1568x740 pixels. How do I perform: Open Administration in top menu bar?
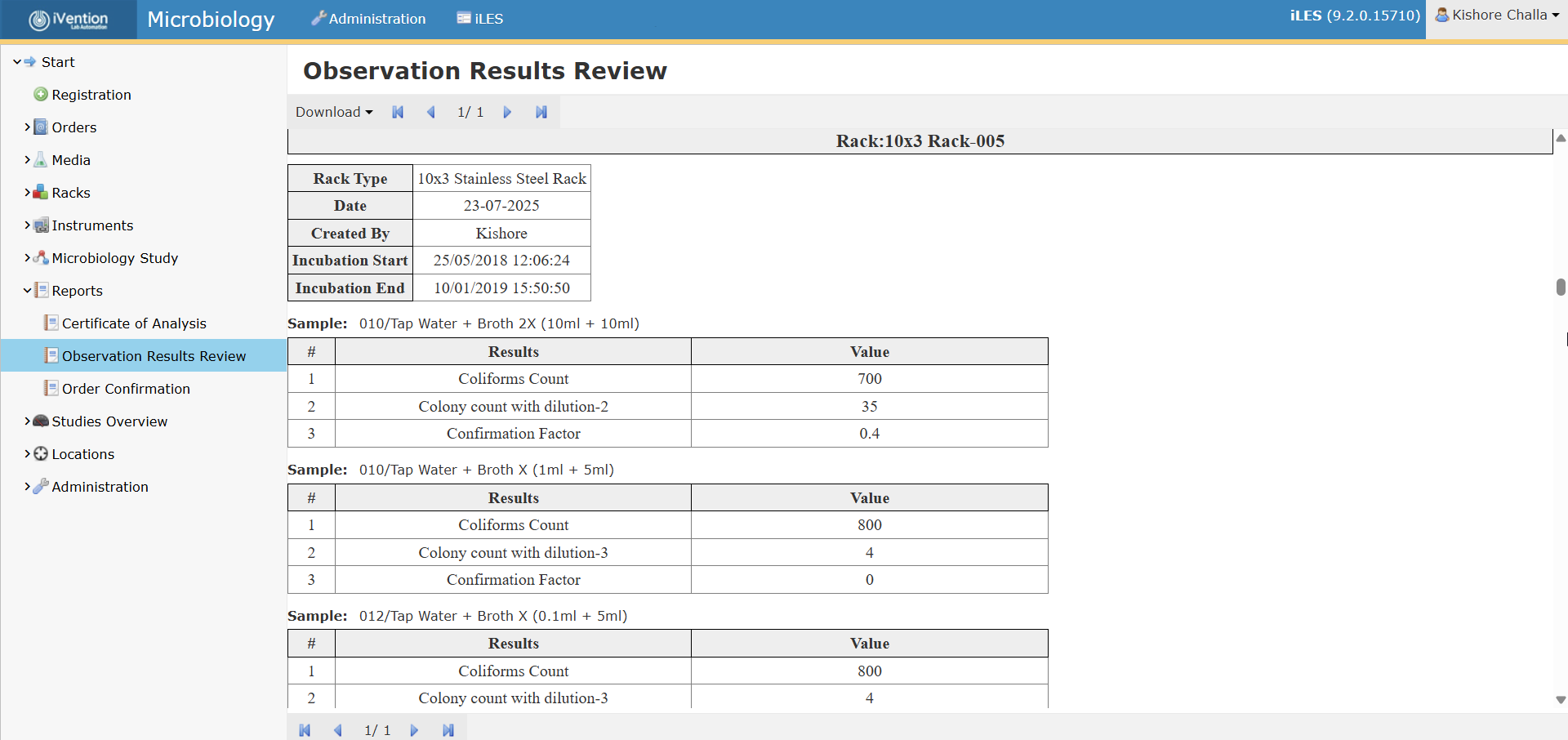tap(368, 19)
